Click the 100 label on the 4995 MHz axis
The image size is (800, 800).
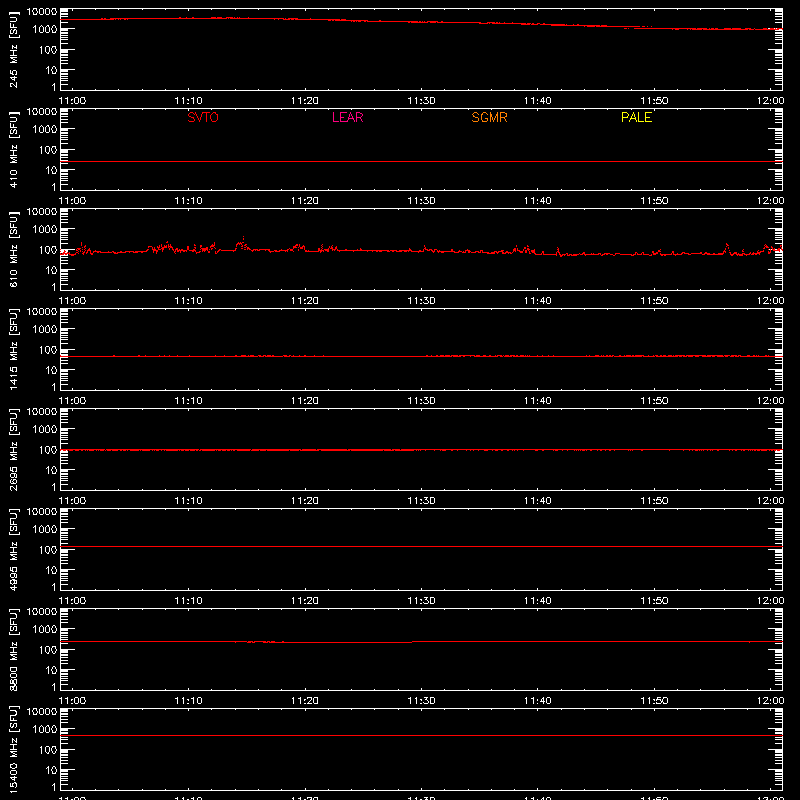tap(48, 549)
